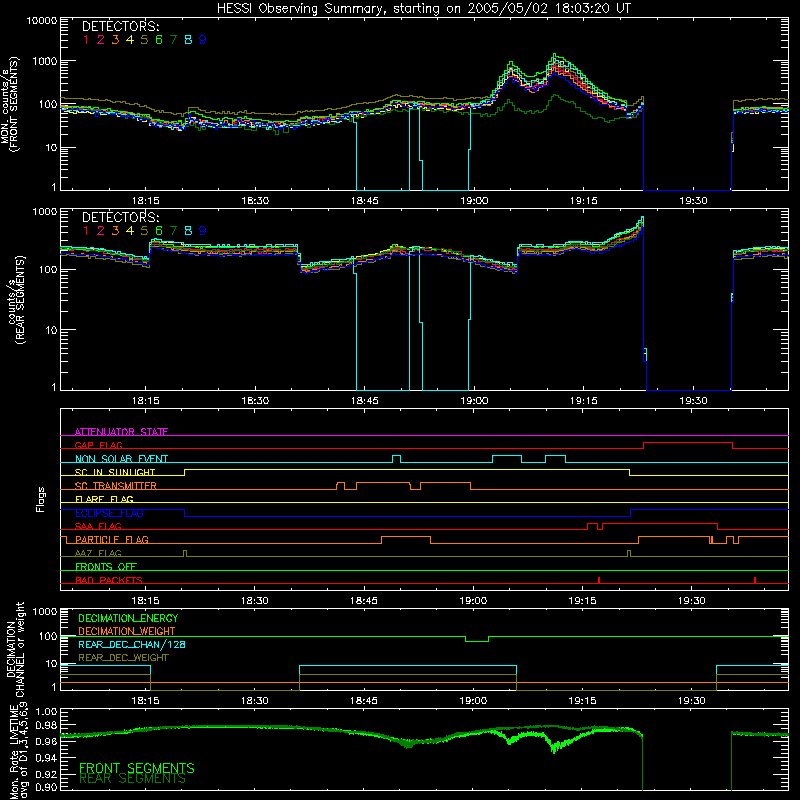Click detector '3' in rear segments legend
Image resolution: width=800 pixels, height=800 pixels.
click(x=115, y=231)
